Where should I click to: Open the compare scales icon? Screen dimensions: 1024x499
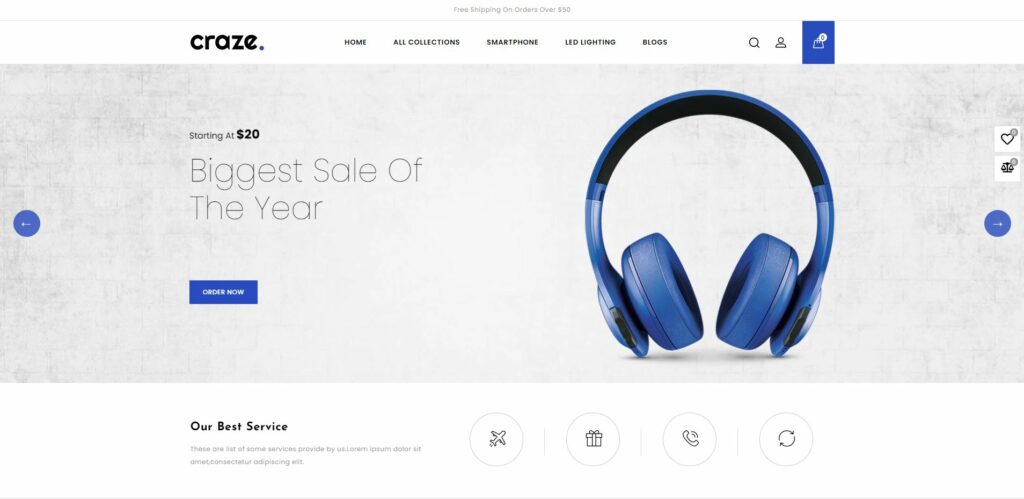[x=1007, y=168]
